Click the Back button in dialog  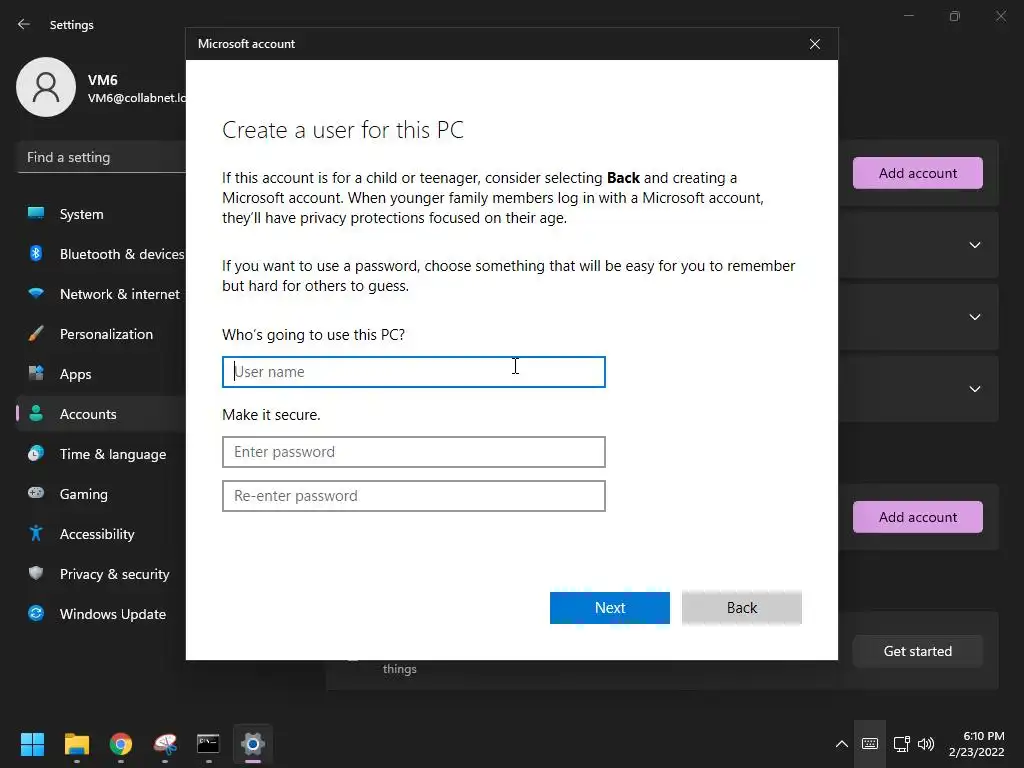742,608
